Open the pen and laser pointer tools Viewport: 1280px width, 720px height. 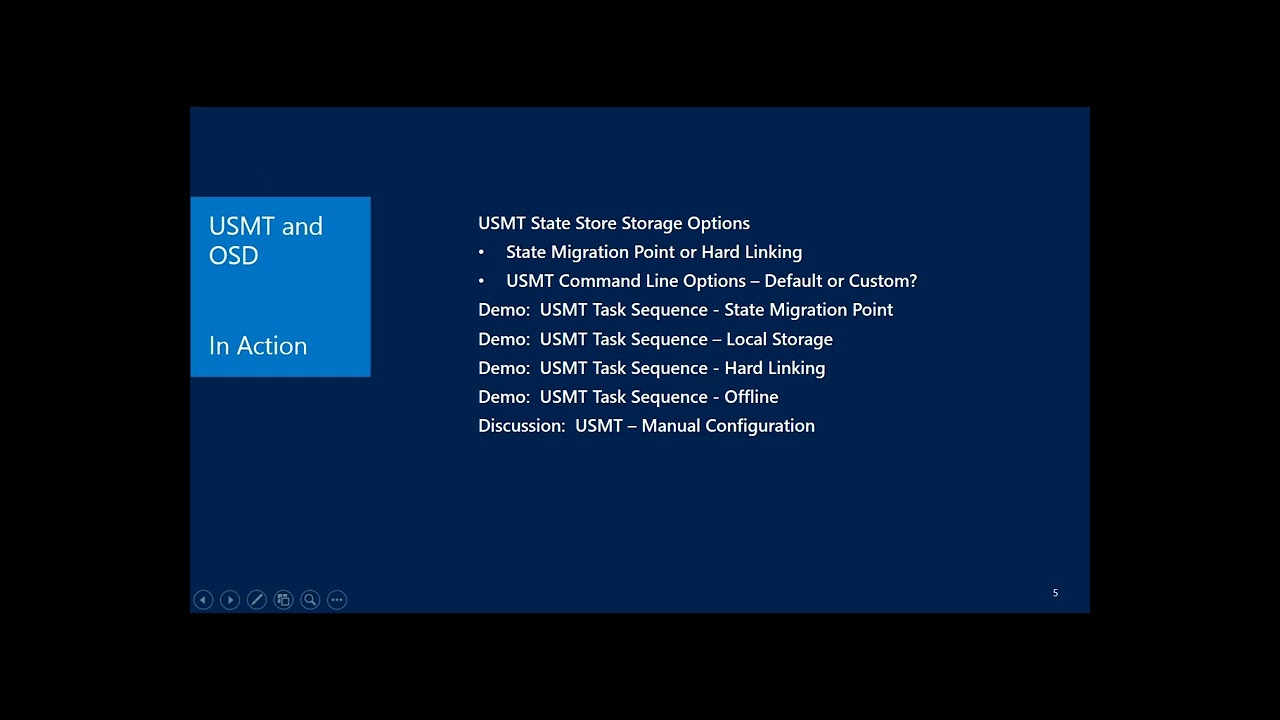pyautogui.click(x=257, y=600)
